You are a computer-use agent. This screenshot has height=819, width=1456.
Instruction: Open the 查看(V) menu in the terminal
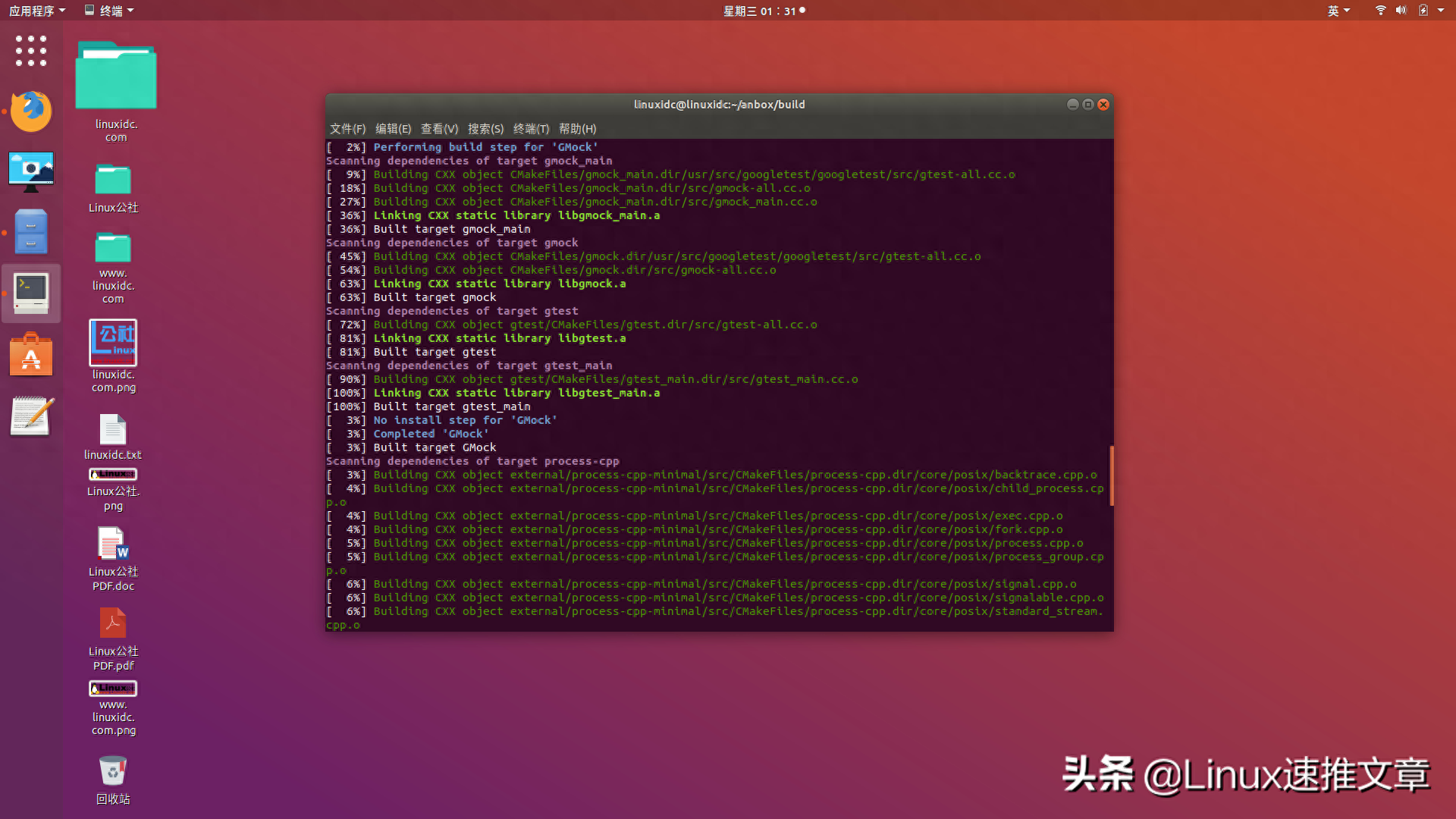[440, 129]
